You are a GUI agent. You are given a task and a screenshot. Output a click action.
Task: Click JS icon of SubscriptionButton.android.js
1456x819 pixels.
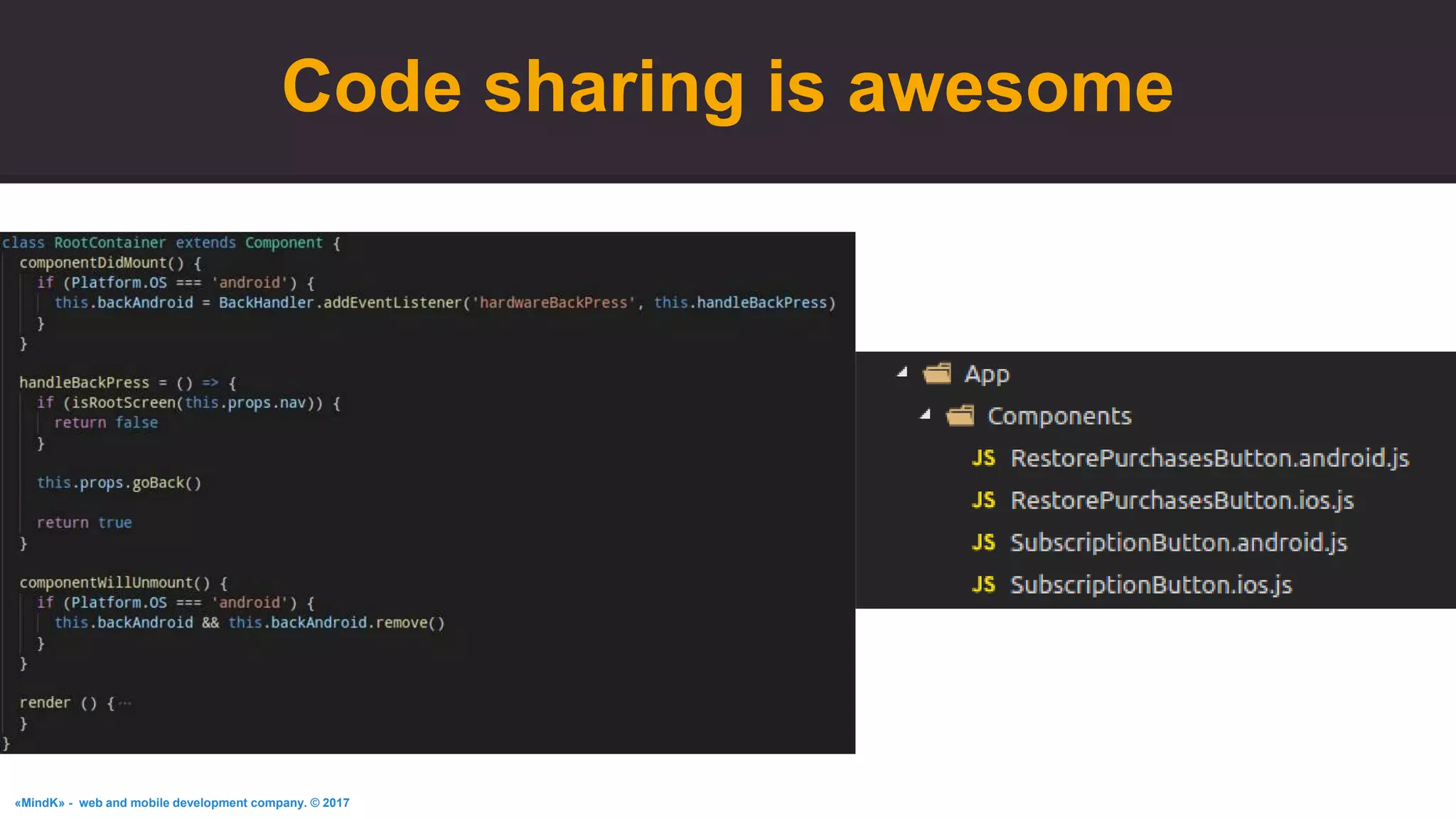[x=983, y=542]
